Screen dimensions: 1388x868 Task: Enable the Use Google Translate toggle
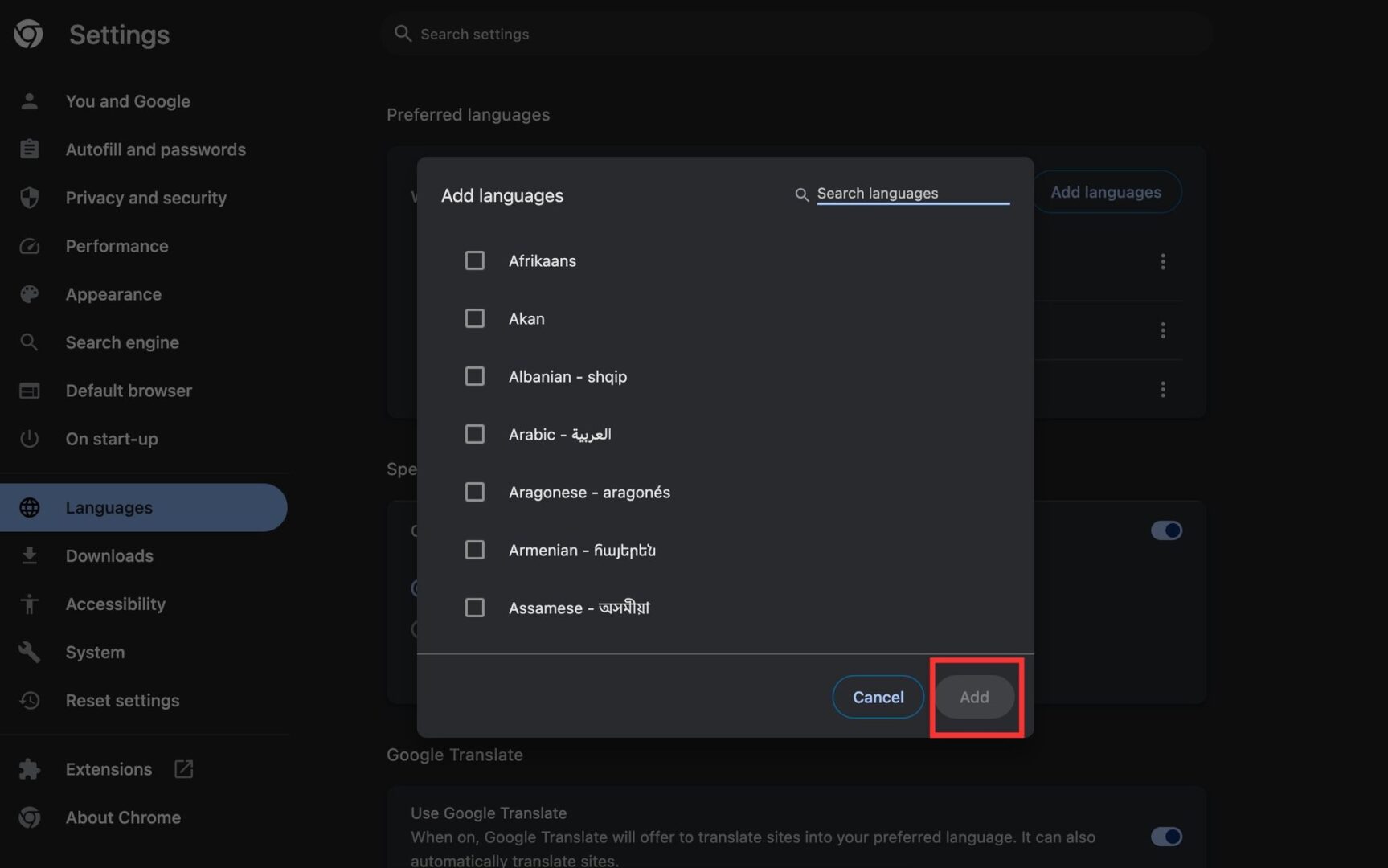1166,837
